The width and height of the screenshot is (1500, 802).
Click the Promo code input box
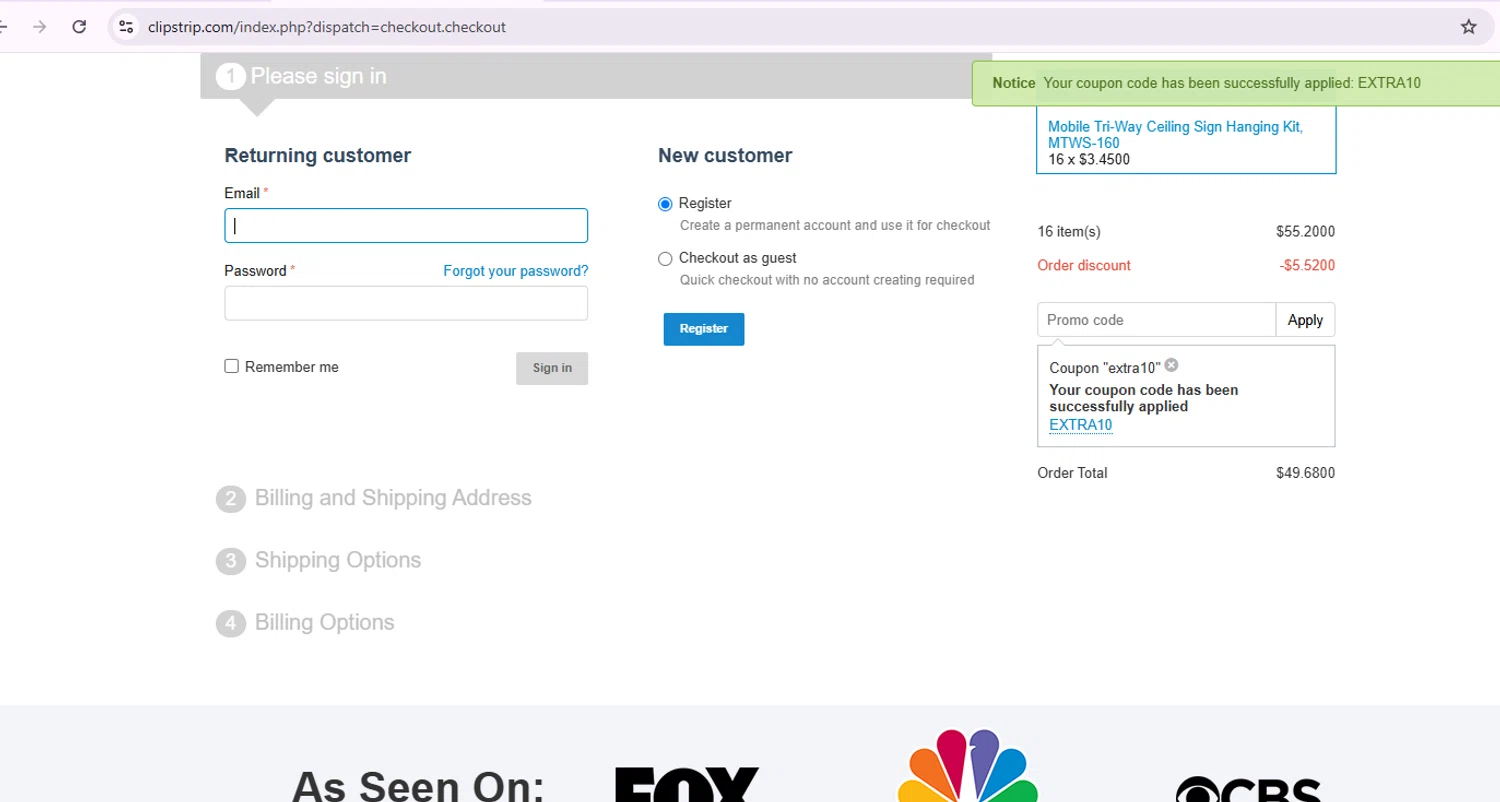tap(1157, 320)
